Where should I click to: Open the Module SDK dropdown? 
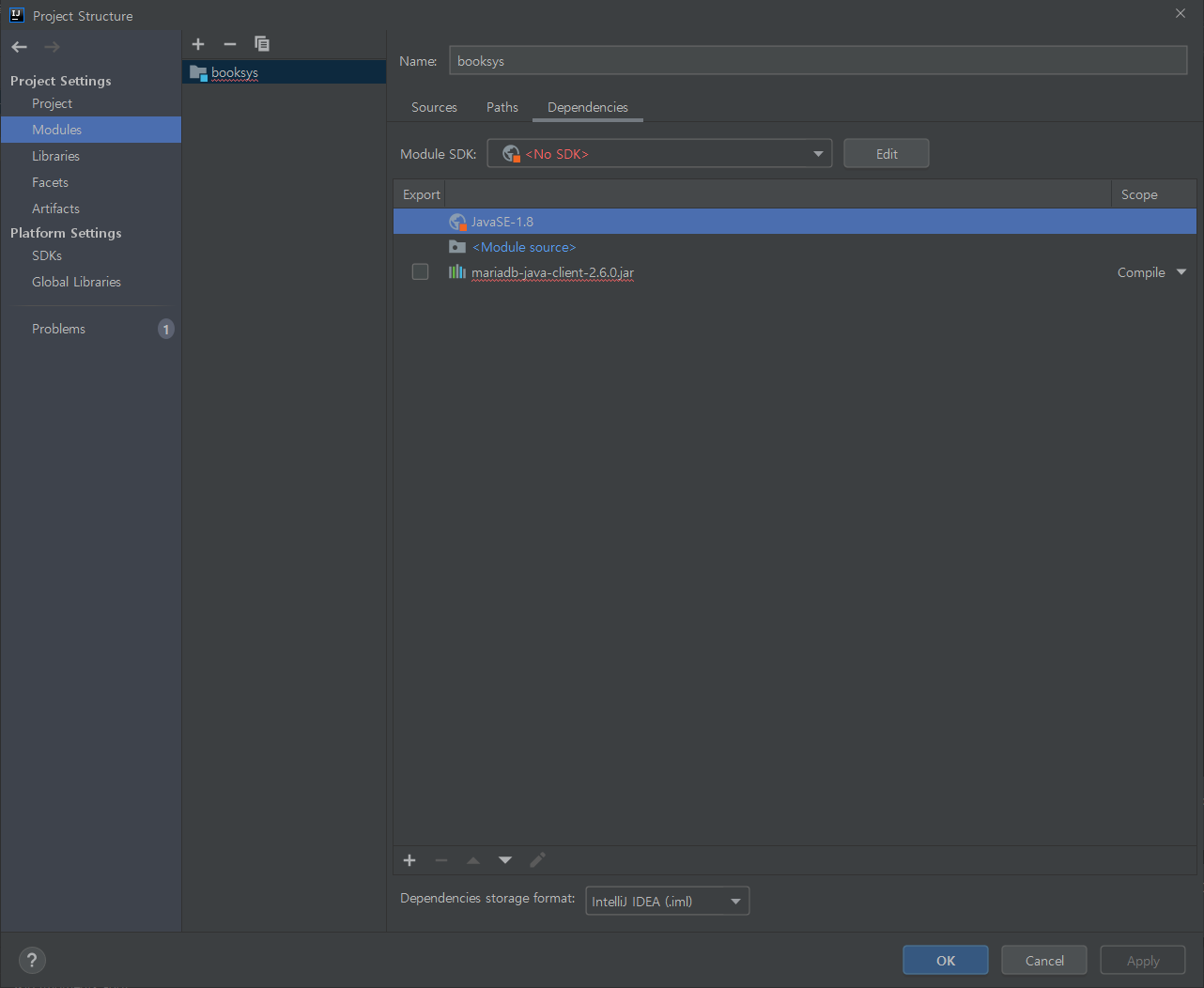coord(659,154)
